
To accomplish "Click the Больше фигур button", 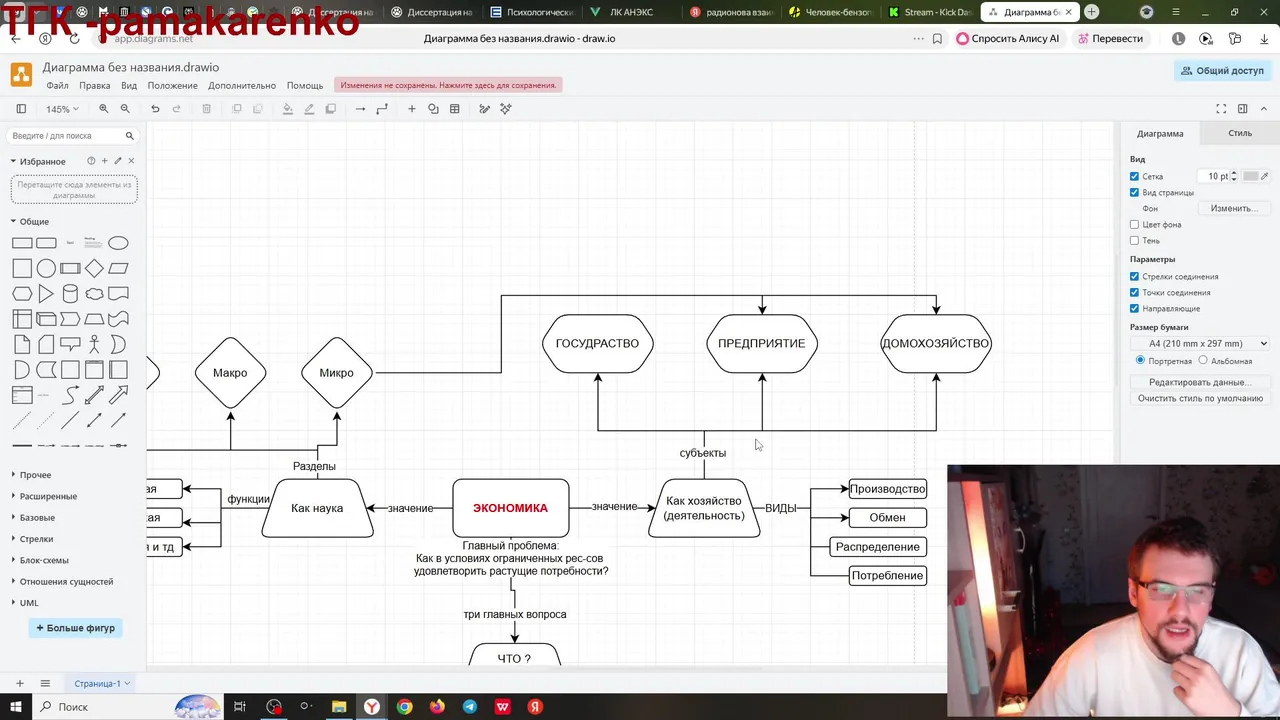I will pyautogui.click(x=75, y=628).
